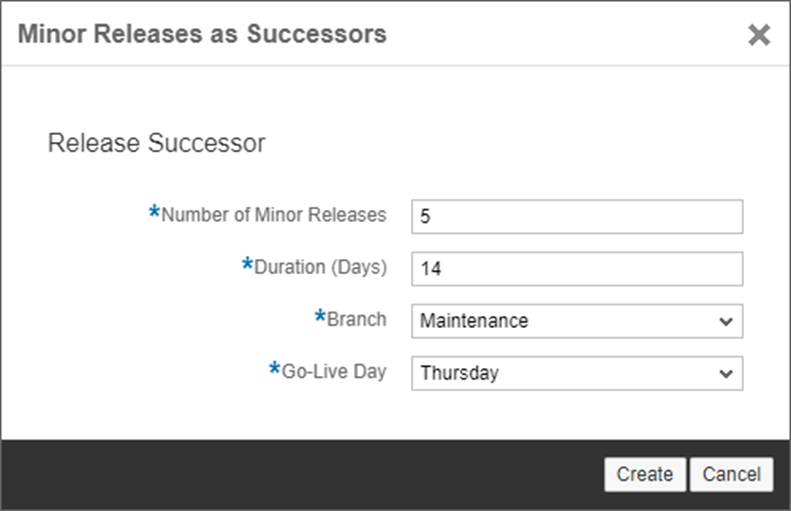Click the dialog title Minor Releases as Successors
791x511 pixels.
(x=202, y=34)
